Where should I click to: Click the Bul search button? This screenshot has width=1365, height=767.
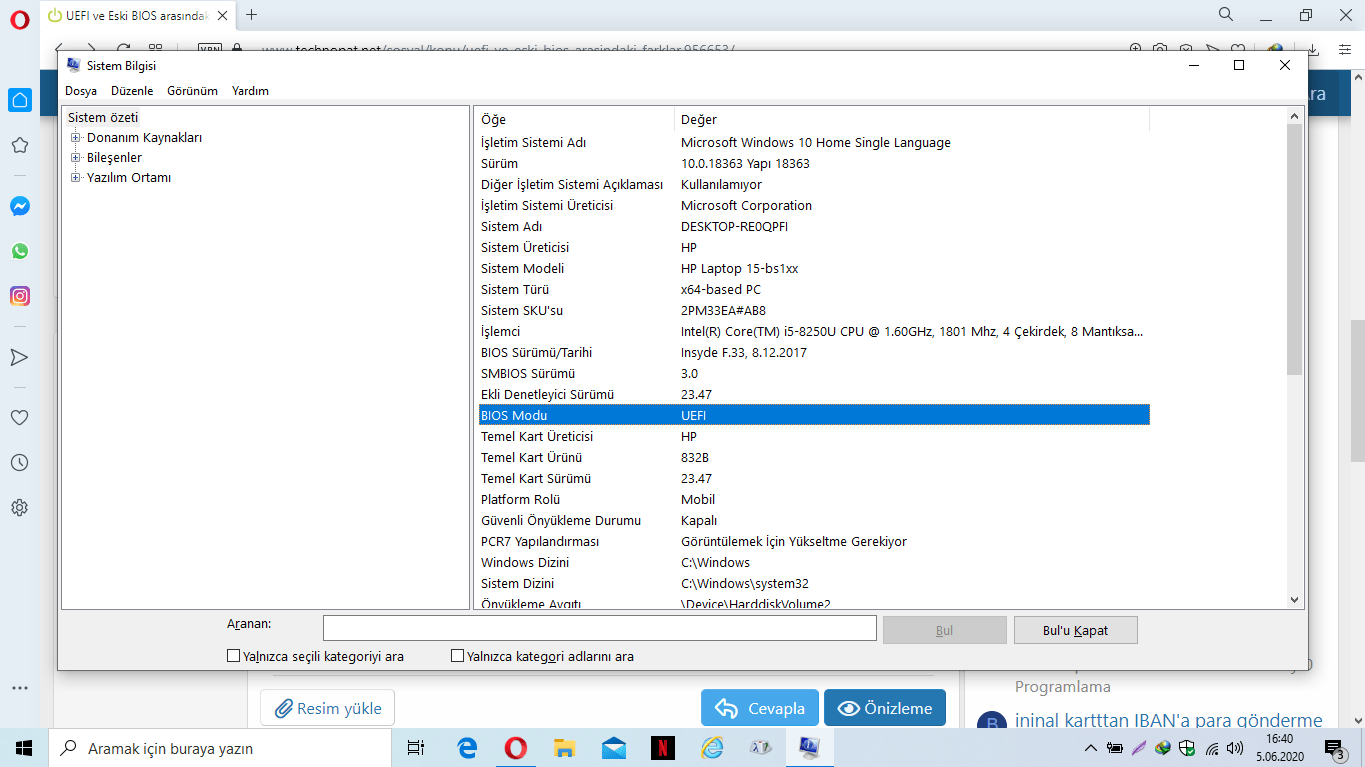click(x=944, y=630)
